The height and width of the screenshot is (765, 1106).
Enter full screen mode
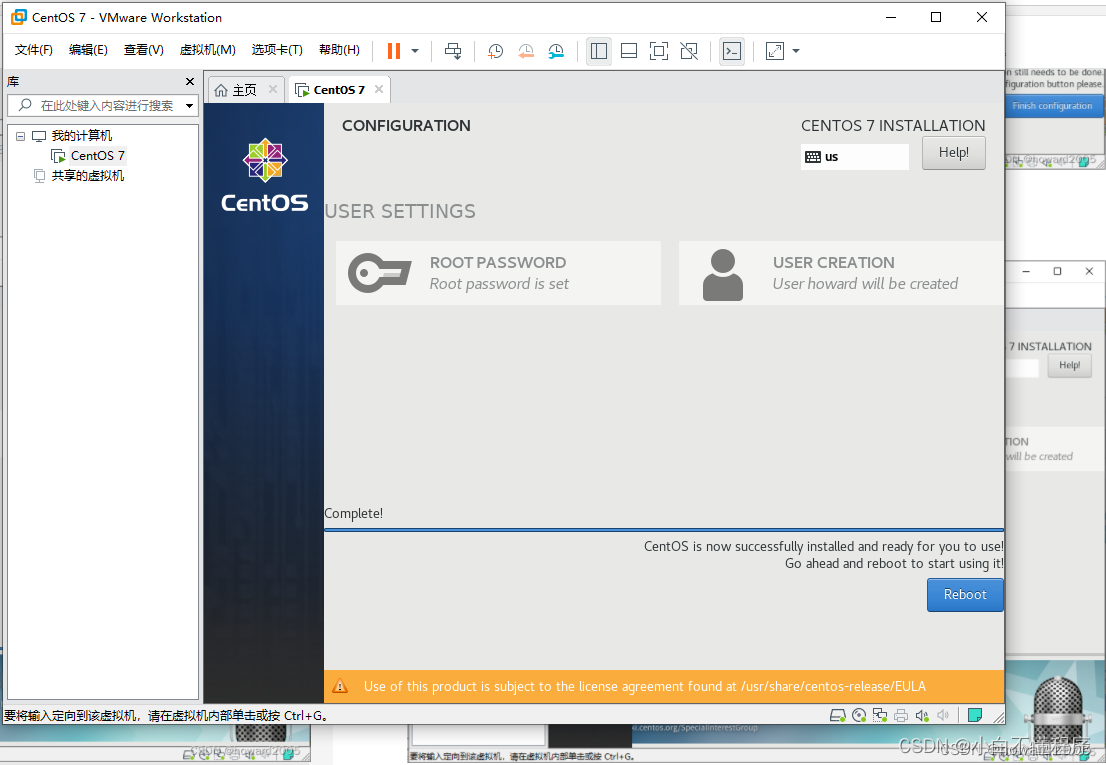pyautogui.click(x=659, y=51)
